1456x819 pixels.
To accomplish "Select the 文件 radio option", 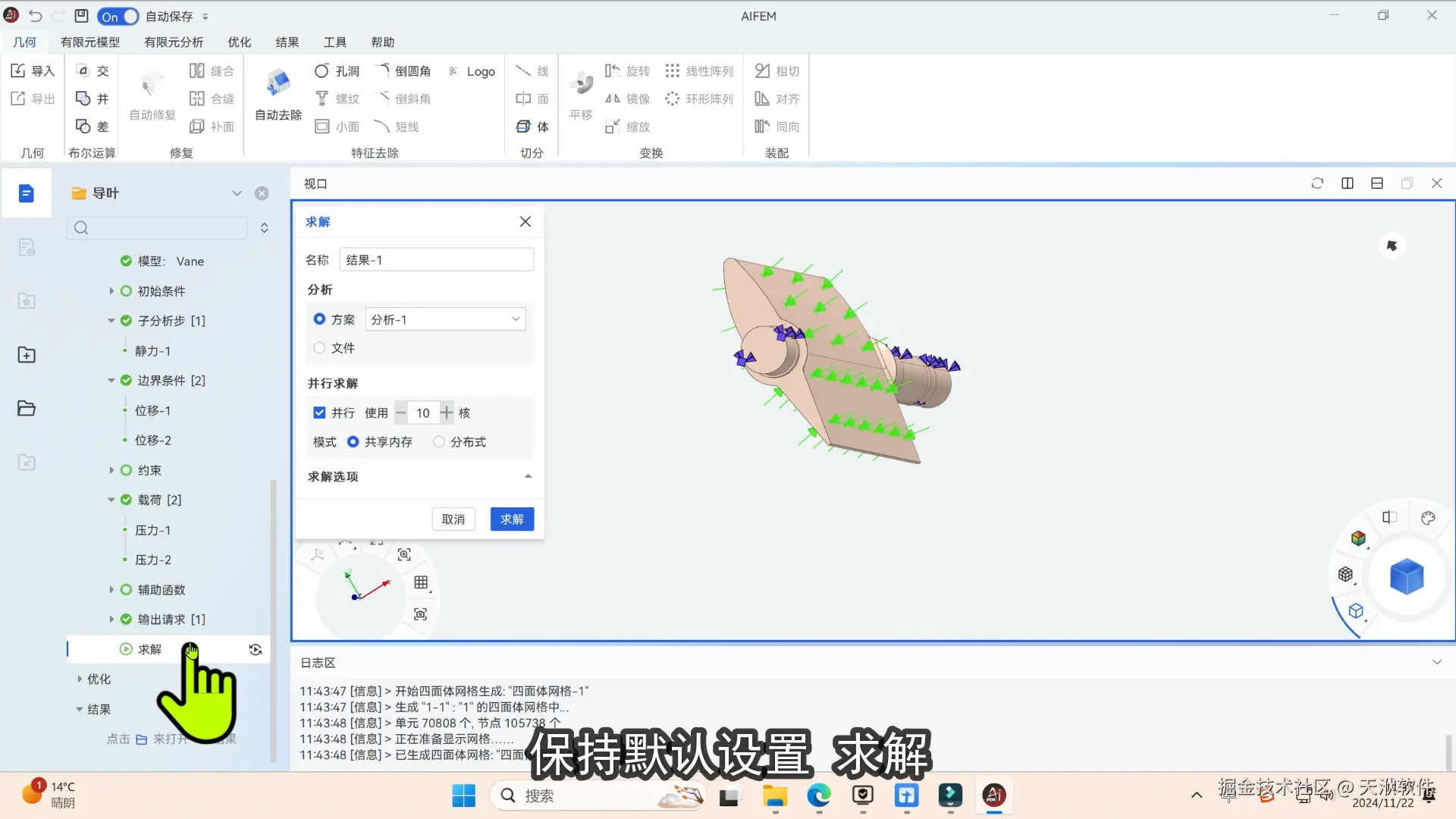I will [x=319, y=348].
